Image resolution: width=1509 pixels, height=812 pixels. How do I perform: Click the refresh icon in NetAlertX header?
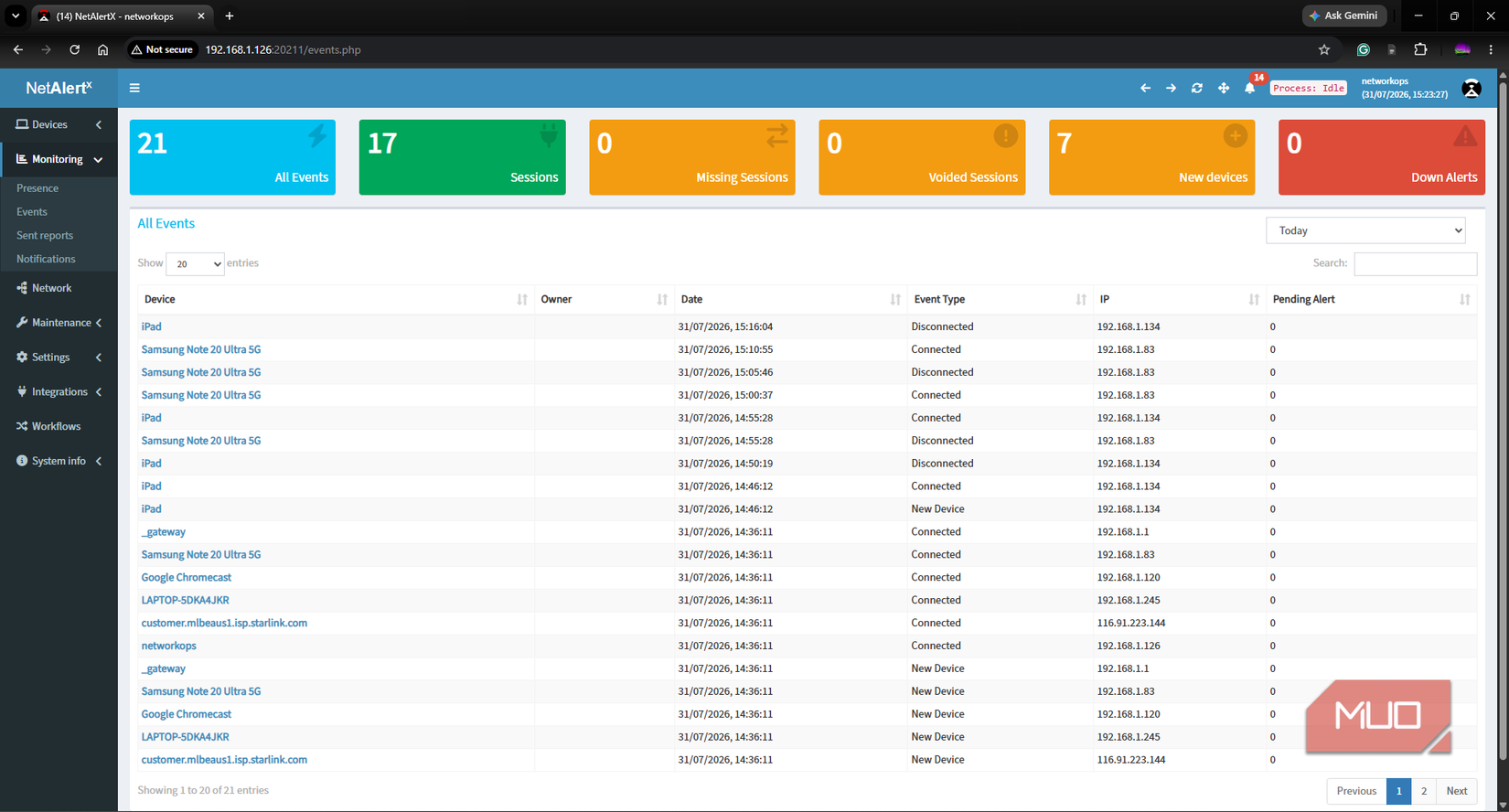pos(1197,88)
